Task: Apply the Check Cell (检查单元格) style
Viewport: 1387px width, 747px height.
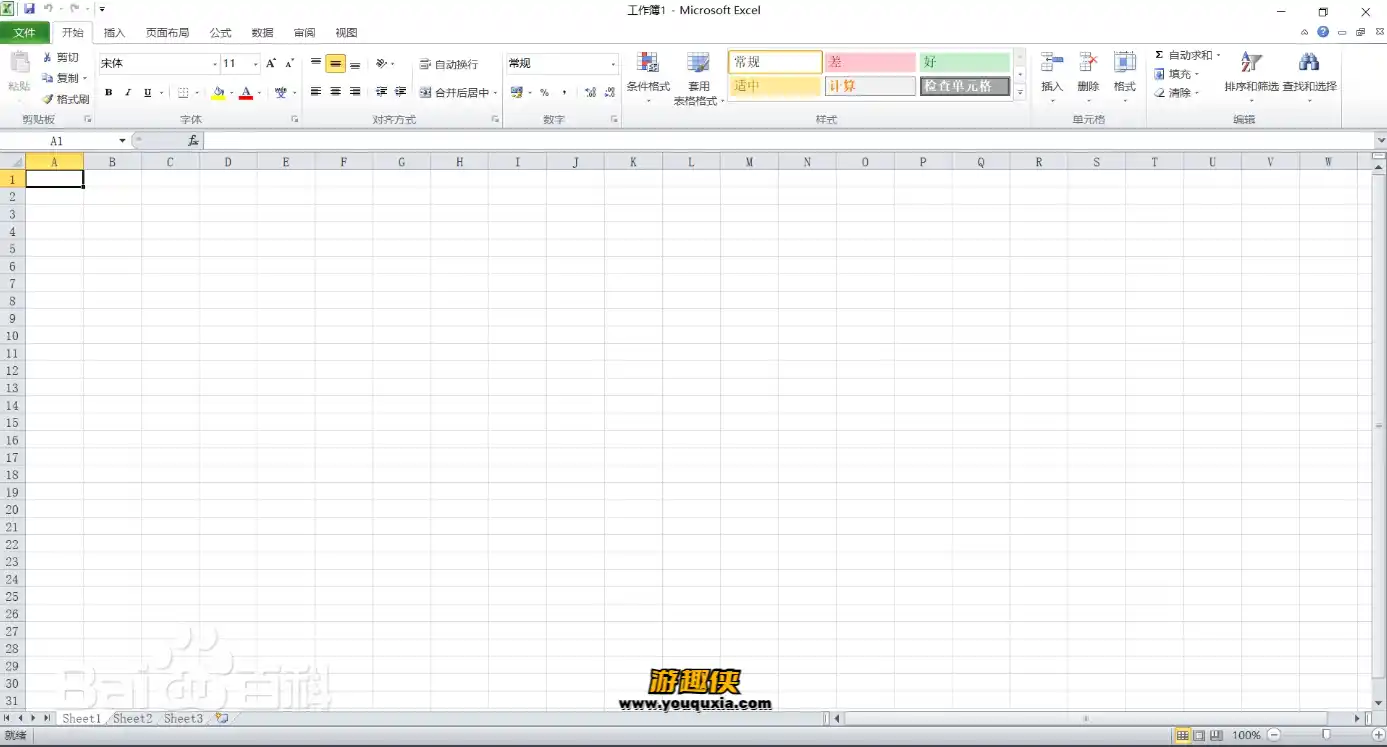Action: pyautogui.click(x=965, y=86)
